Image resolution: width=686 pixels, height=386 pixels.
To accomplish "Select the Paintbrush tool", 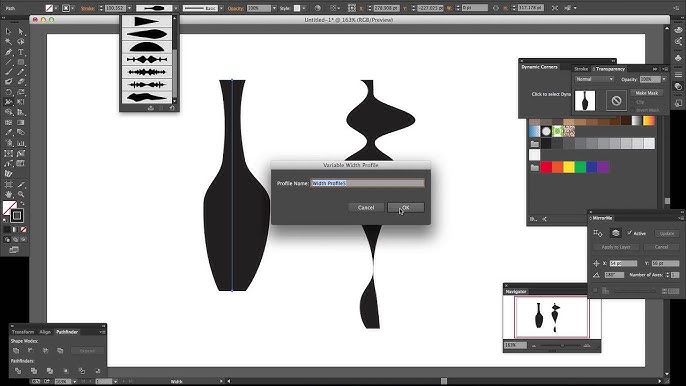I will pyautogui.click(x=8, y=72).
